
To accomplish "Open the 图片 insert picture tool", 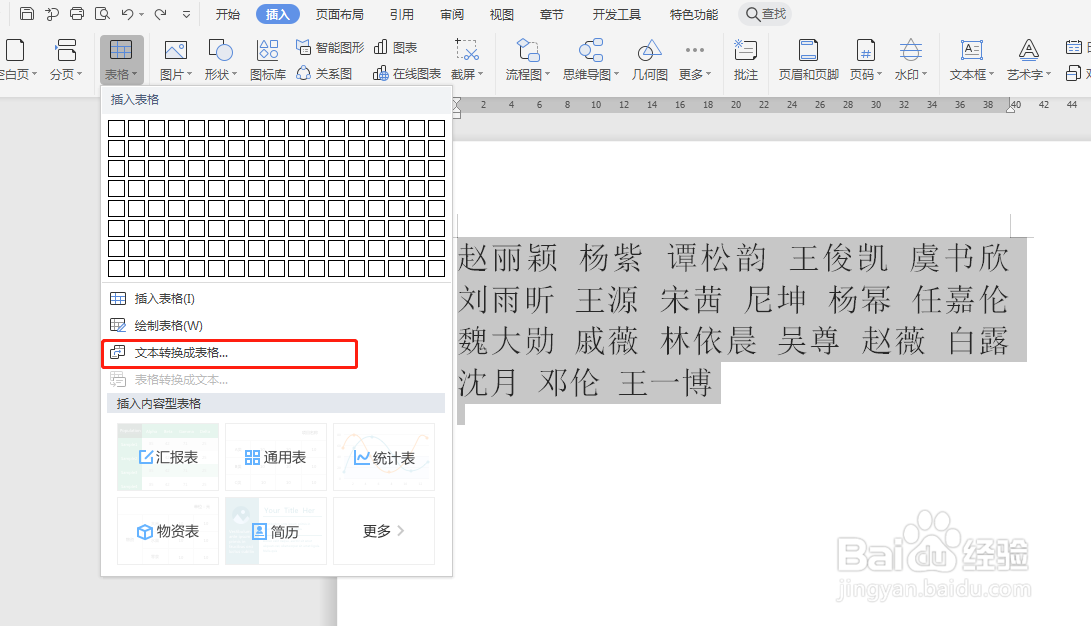I will coord(175,59).
